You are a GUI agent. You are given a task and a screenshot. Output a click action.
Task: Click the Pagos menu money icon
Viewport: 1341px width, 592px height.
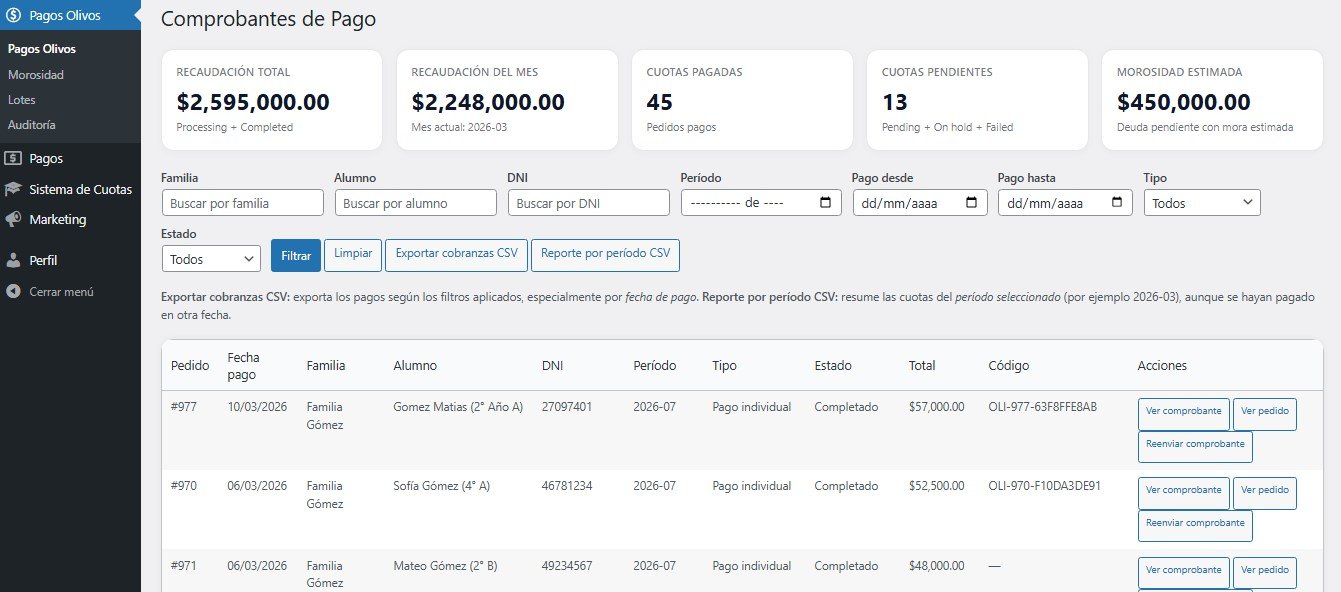pos(13,158)
